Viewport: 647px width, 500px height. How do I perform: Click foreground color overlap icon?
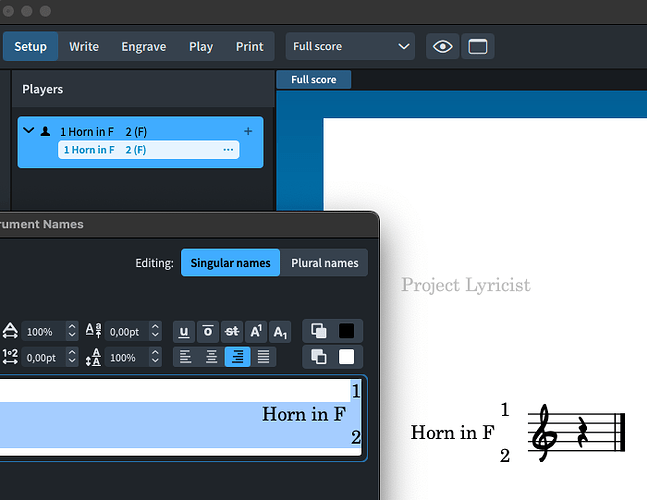tap(319, 331)
